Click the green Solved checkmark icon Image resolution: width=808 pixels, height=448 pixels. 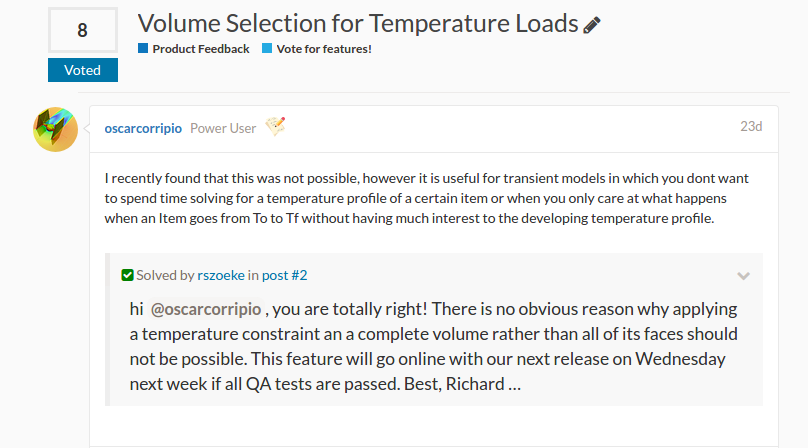click(x=127, y=275)
